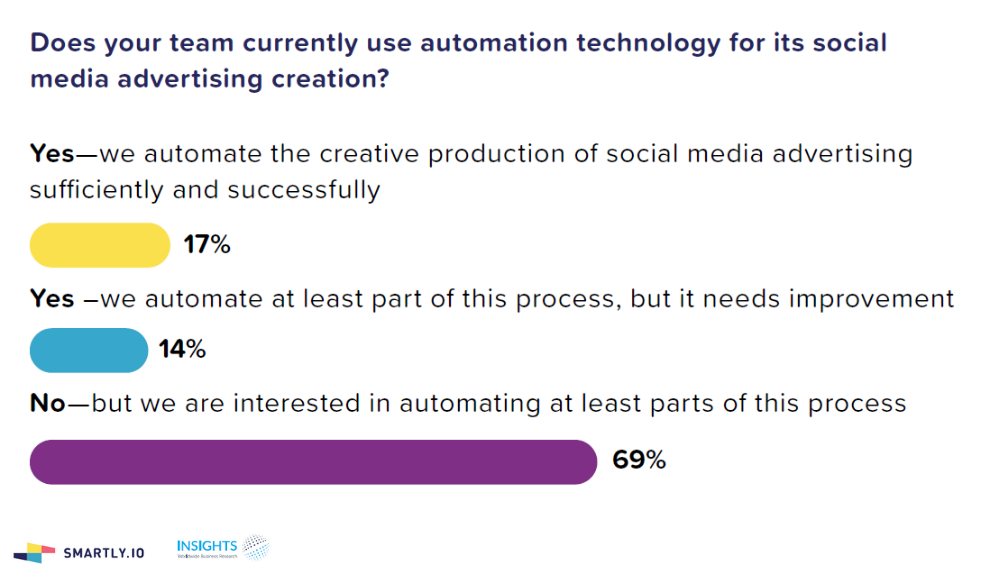This screenshot has height=588, width=1000.
Task: Click the phrase "but it needs improvement"
Action: tap(792, 298)
